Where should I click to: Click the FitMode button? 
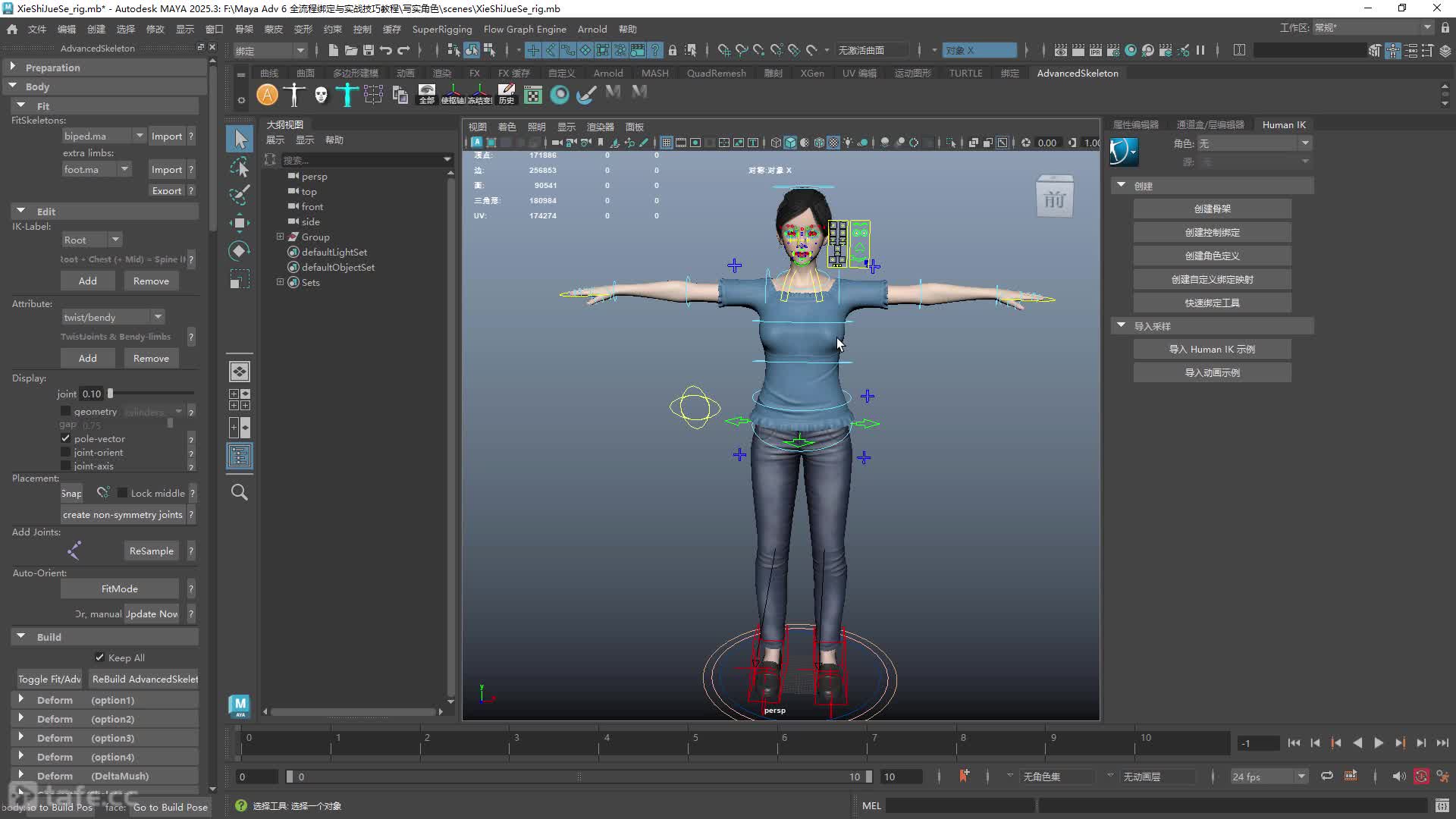point(120,588)
